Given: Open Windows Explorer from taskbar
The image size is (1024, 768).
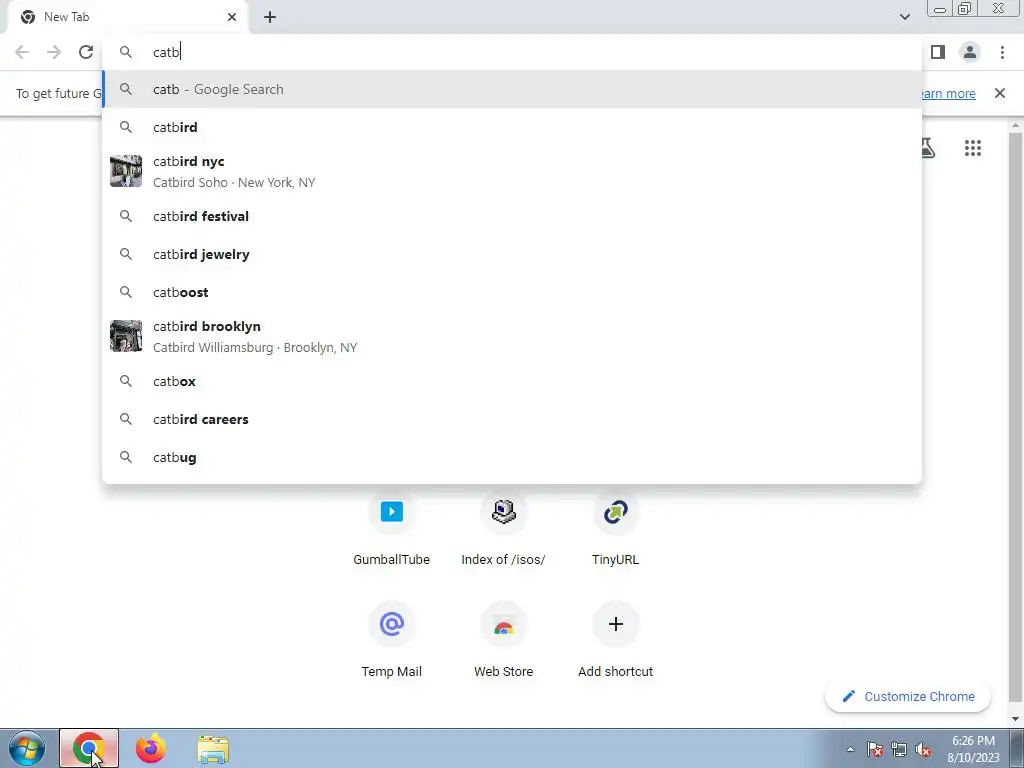Looking at the screenshot, I should (213, 749).
